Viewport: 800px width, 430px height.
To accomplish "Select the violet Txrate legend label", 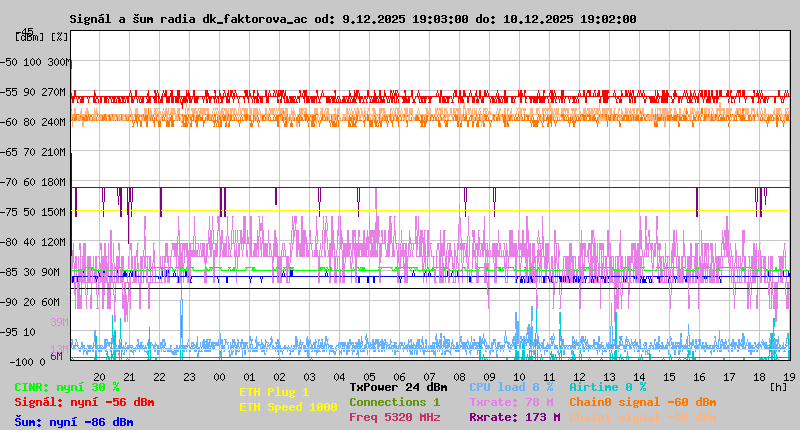I will [x=511, y=402].
